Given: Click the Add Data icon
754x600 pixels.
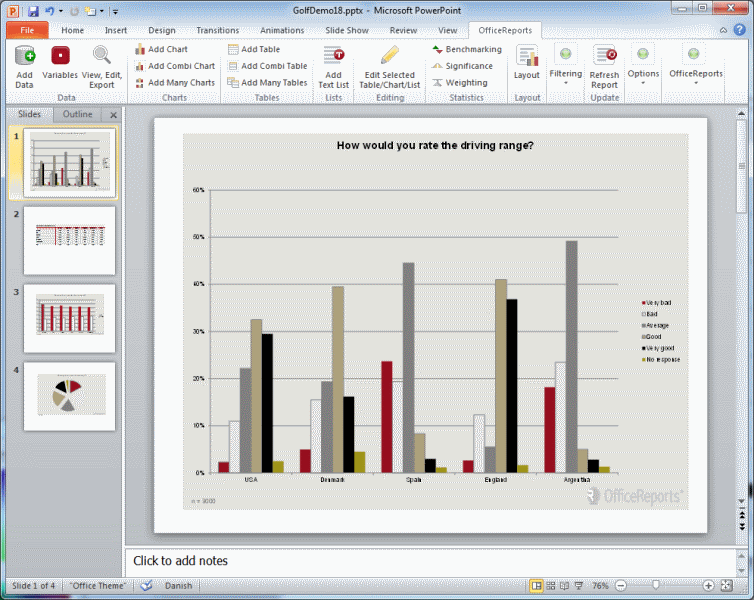Looking at the screenshot, I should tap(25, 56).
